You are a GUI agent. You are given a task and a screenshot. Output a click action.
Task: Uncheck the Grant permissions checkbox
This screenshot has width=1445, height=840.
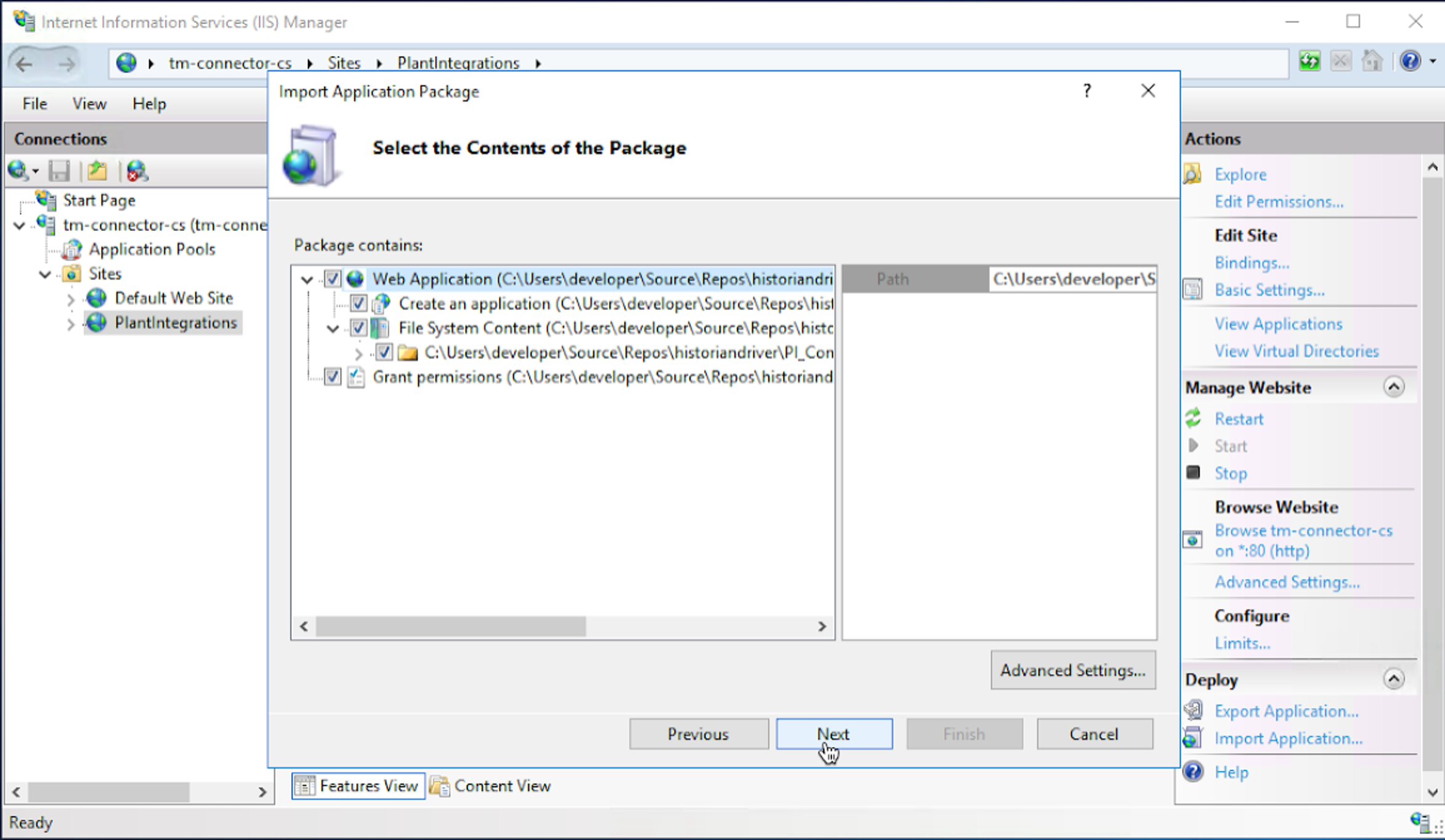[x=333, y=377]
